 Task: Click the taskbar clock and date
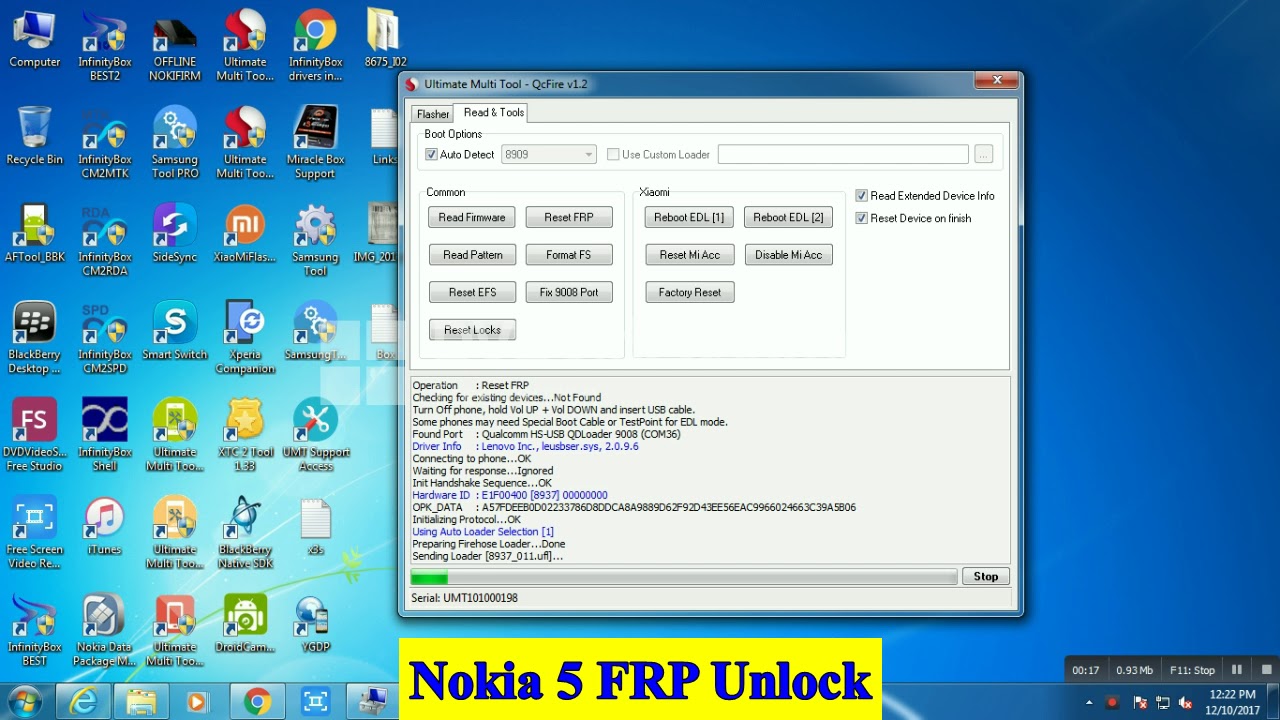coord(1232,701)
